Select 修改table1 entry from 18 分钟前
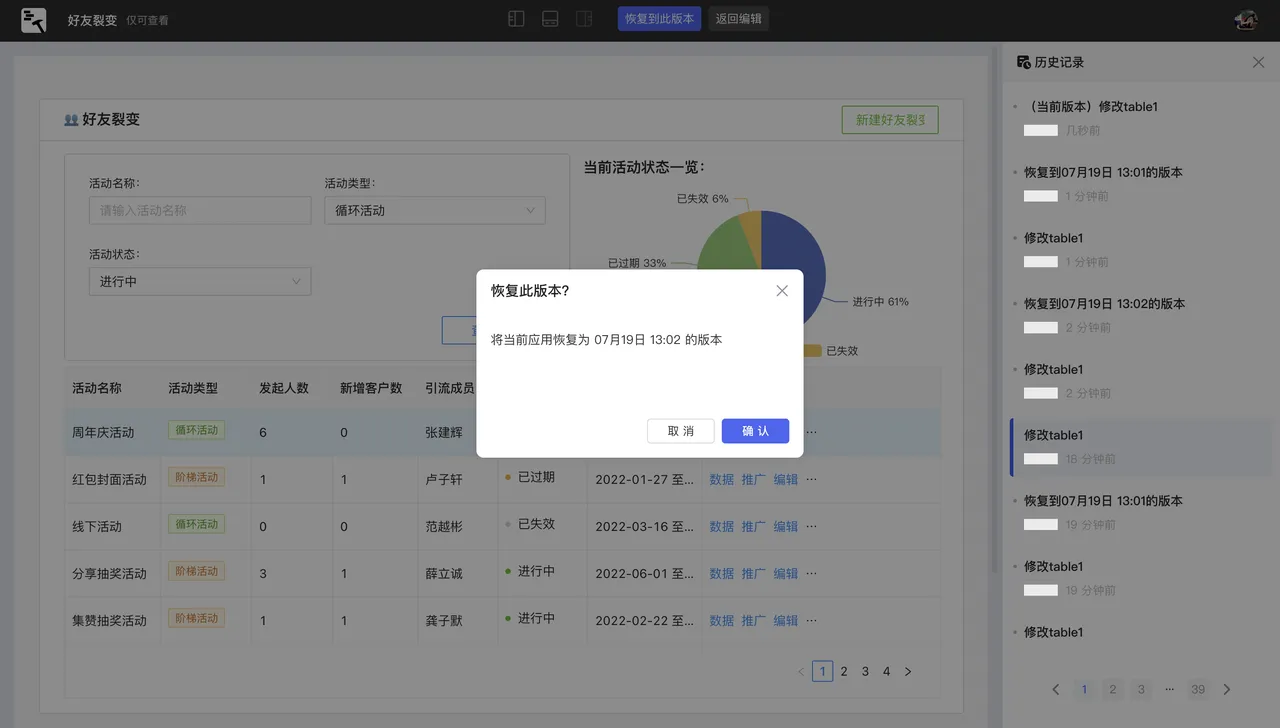The height and width of the screenshot is (728, 1280). point(1140,446)
